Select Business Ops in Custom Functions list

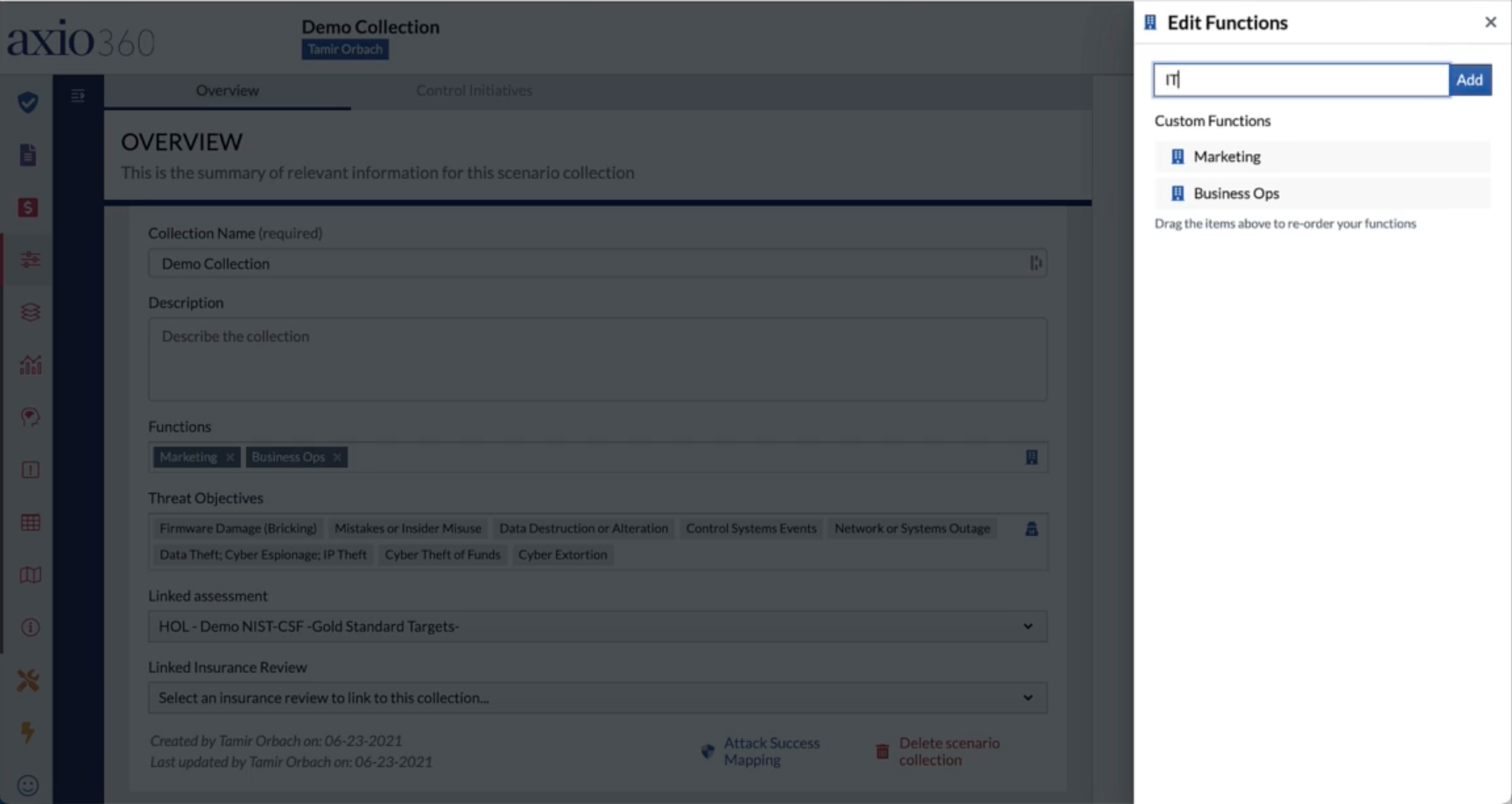(x=1322, y=194)
